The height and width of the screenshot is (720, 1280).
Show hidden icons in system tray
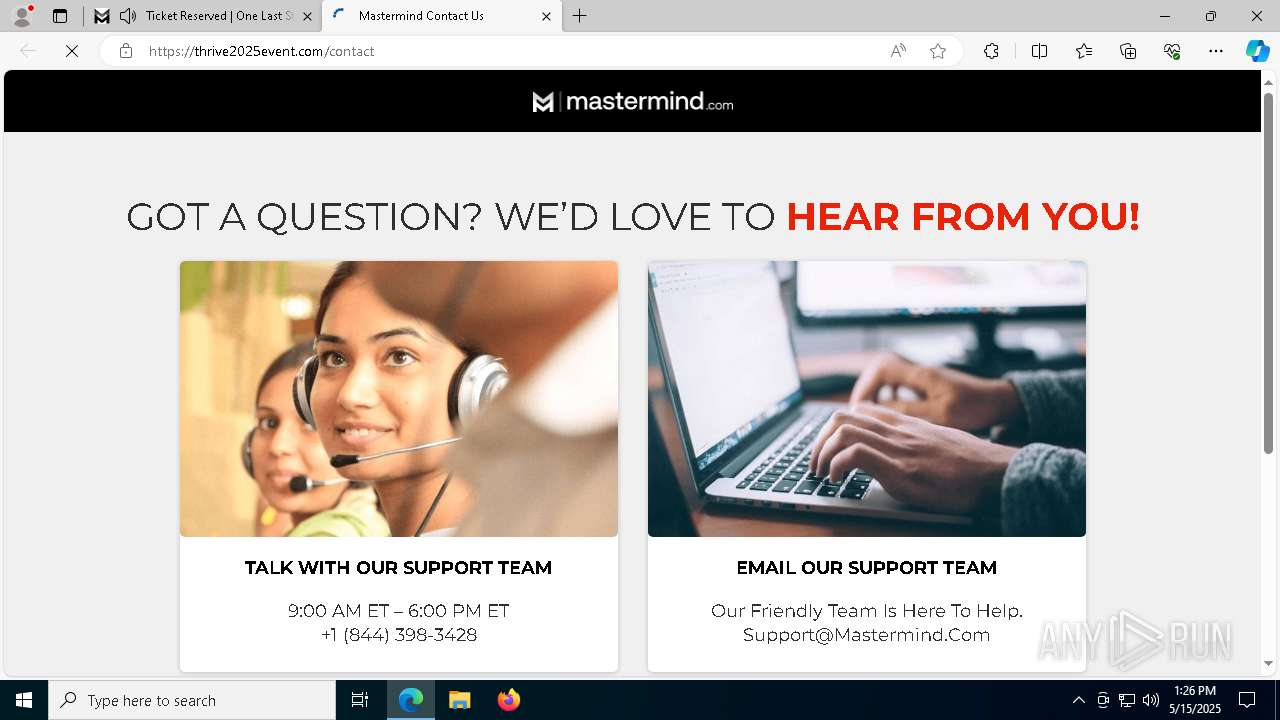coord(1078,700)
